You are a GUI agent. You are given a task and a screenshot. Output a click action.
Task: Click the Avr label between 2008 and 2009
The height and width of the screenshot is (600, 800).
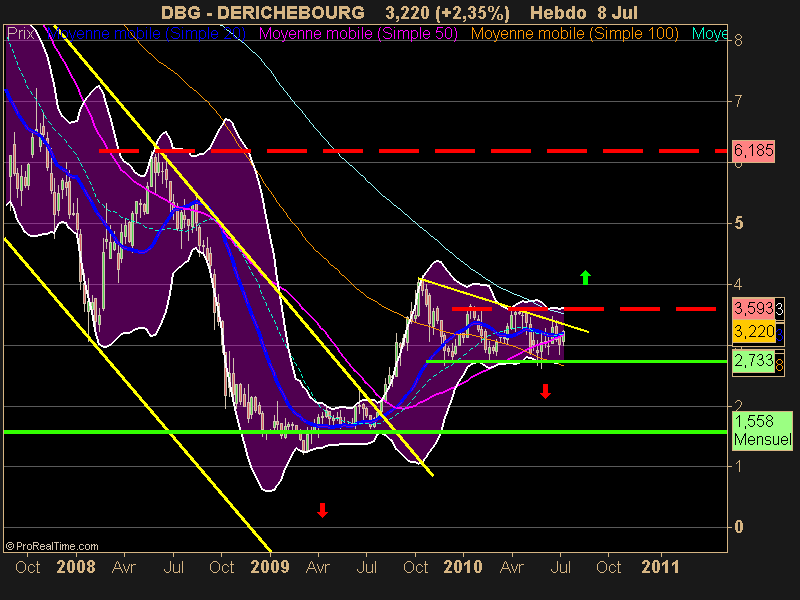tap(124, 567)
